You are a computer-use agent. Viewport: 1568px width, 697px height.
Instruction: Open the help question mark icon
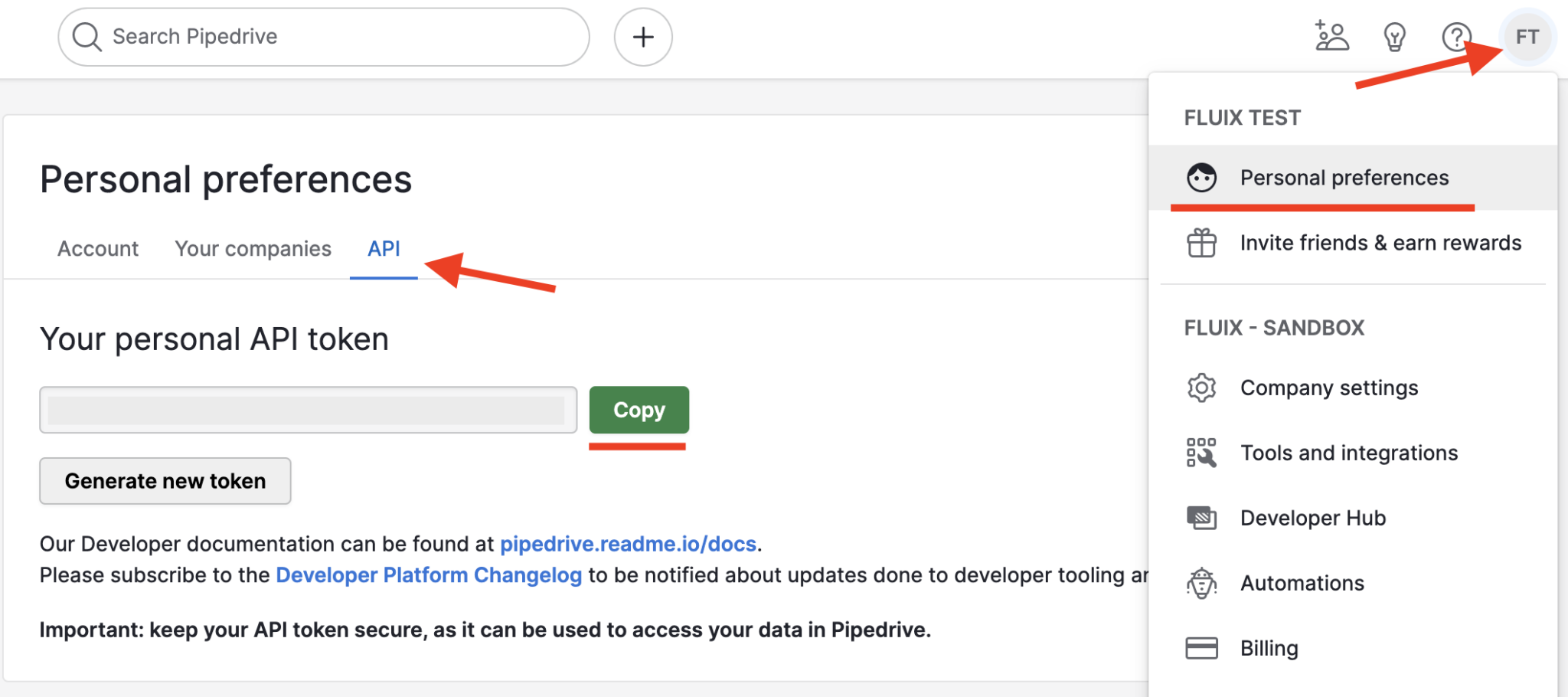point(1455,36)
